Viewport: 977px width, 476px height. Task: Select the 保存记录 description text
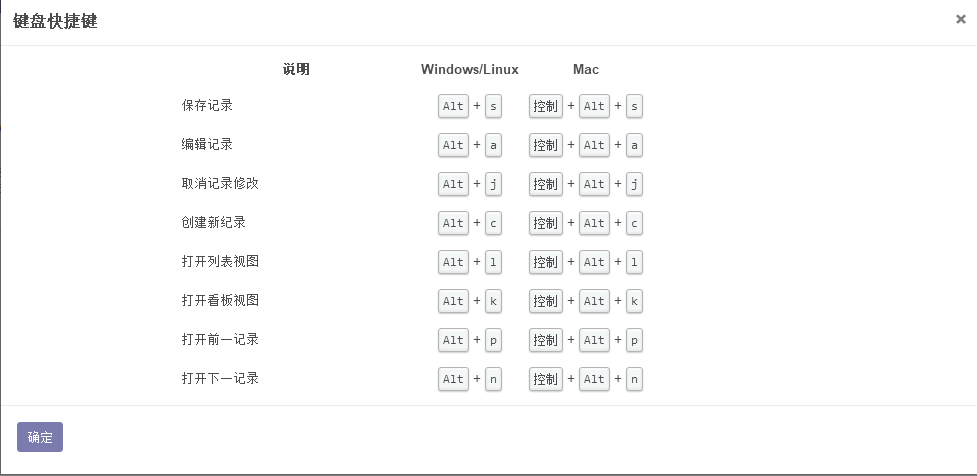(207, 105)
